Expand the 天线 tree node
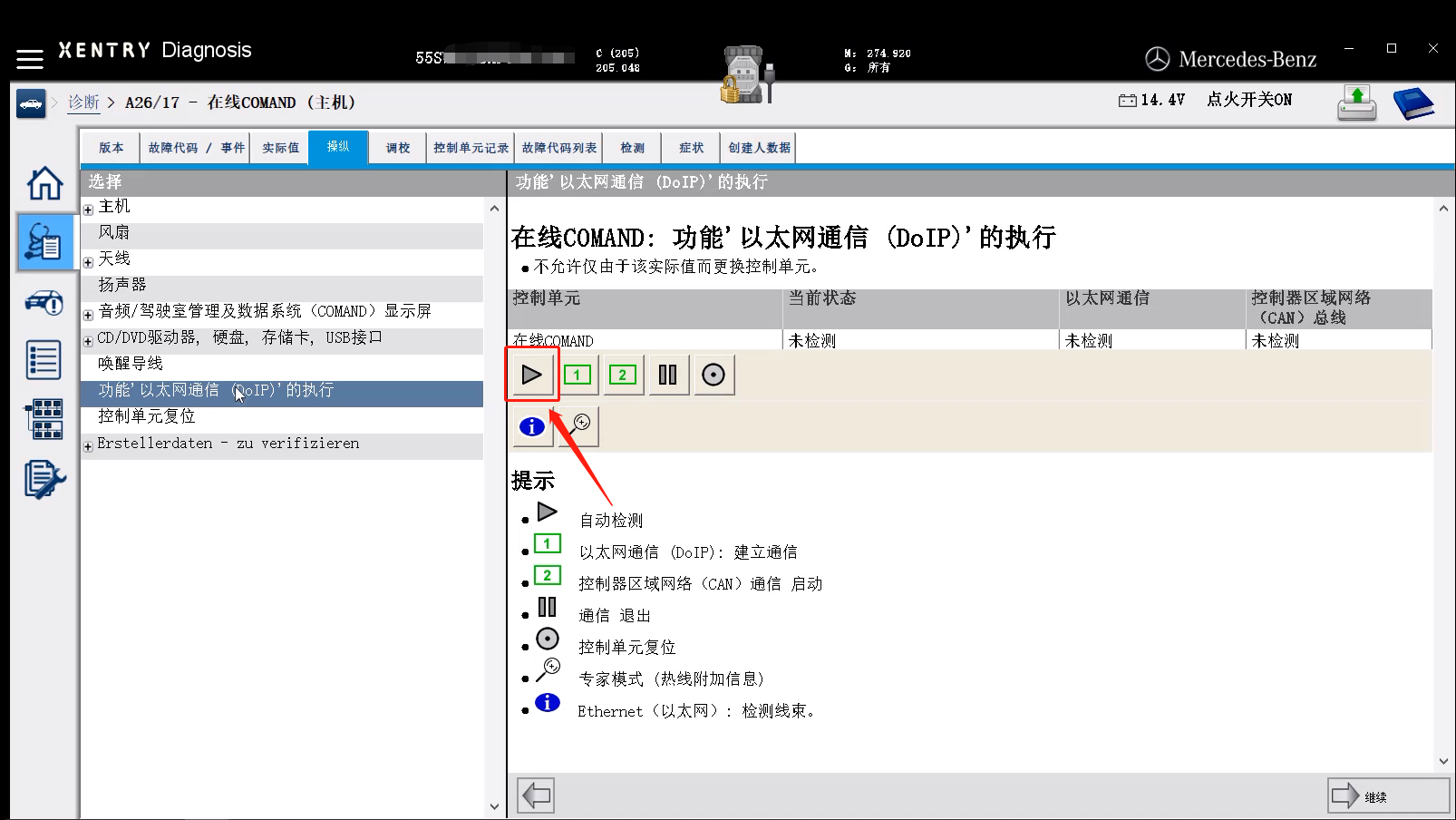Image resolution: width=1456 pixels, height=820 pixels. coord(88,262)
